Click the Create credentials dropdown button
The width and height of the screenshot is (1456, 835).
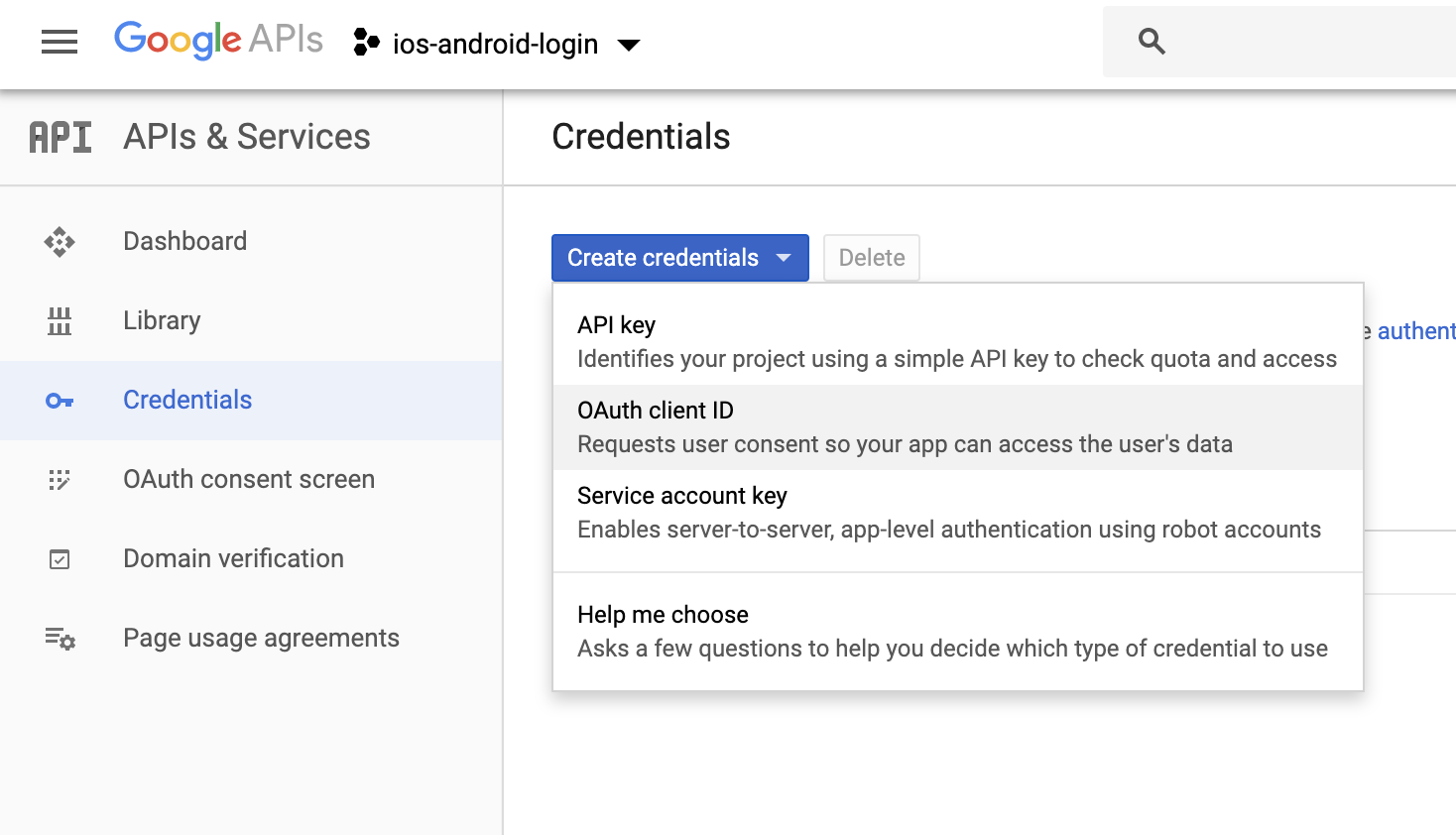680,258
